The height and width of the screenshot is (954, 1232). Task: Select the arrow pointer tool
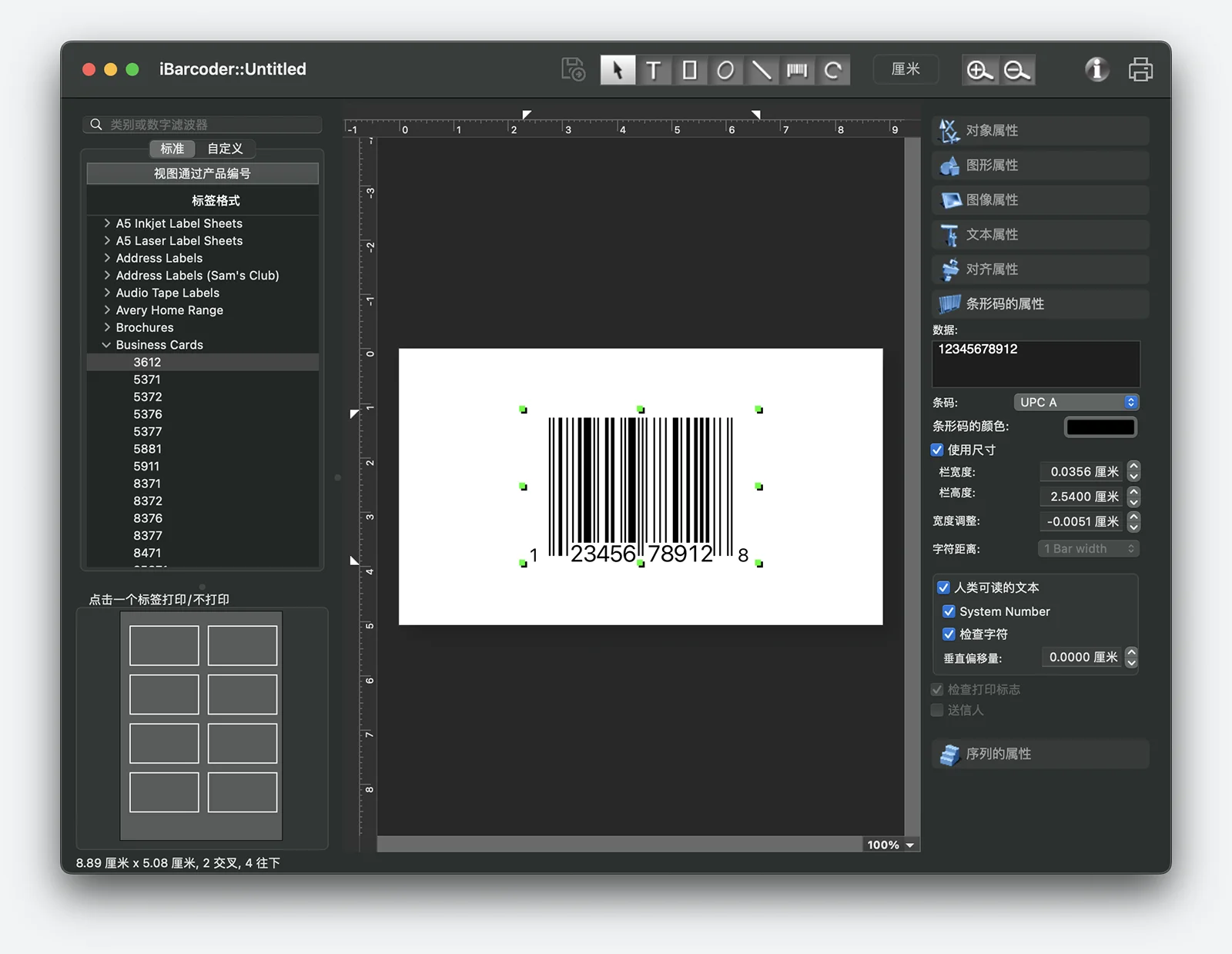pyautogui.click(x=618, y=70)
